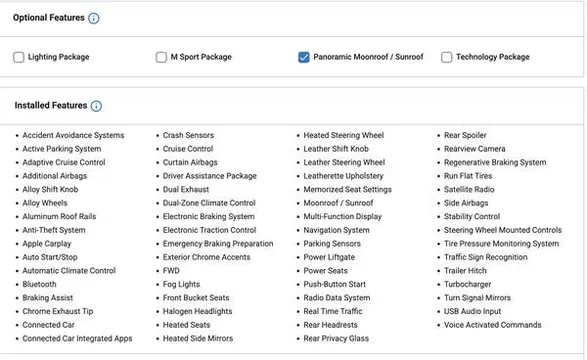Click the 'Leather Shift Knob' feature

(336, 149)
